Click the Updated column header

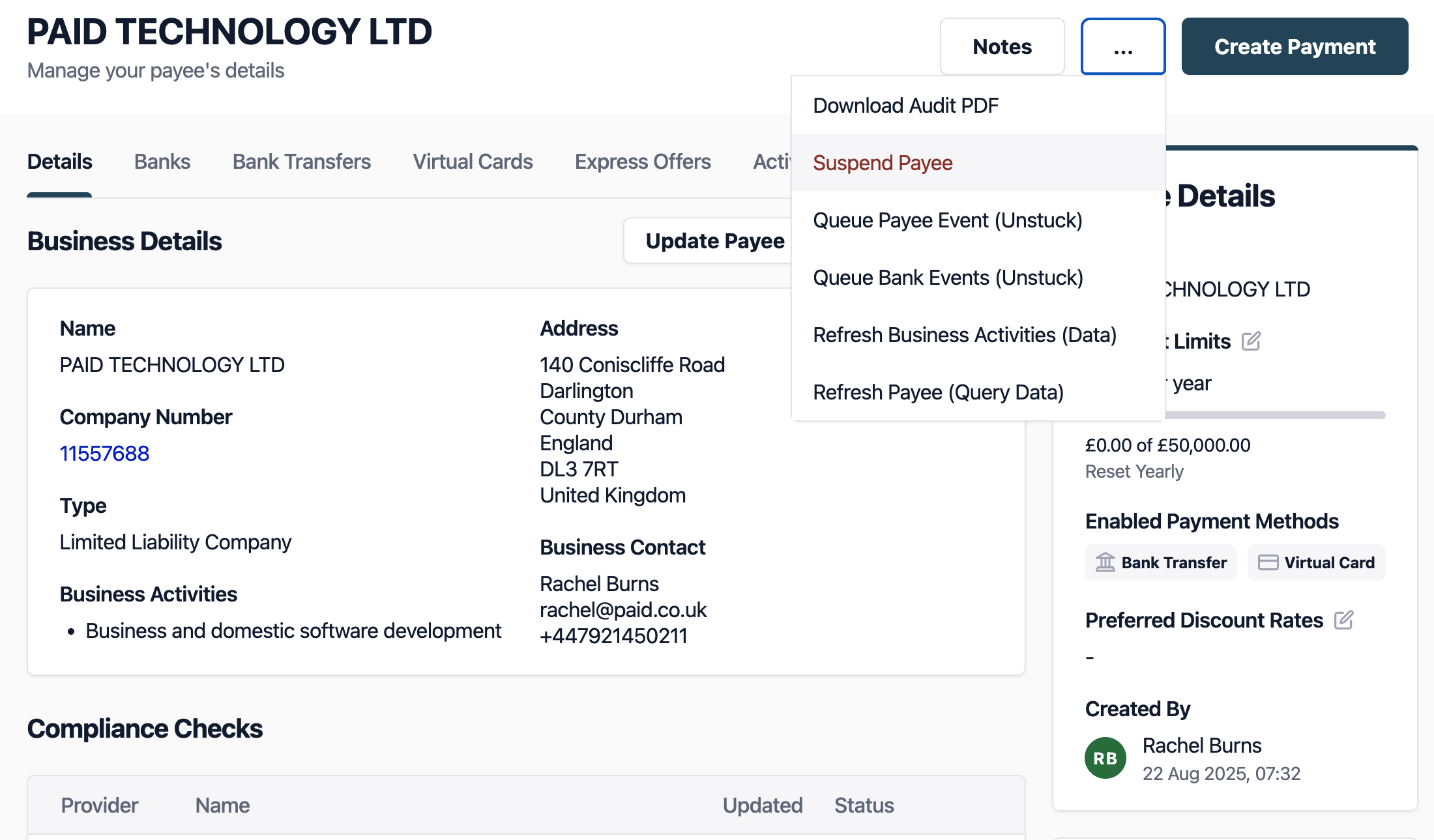pyautogui.click(x=763, y=805)
